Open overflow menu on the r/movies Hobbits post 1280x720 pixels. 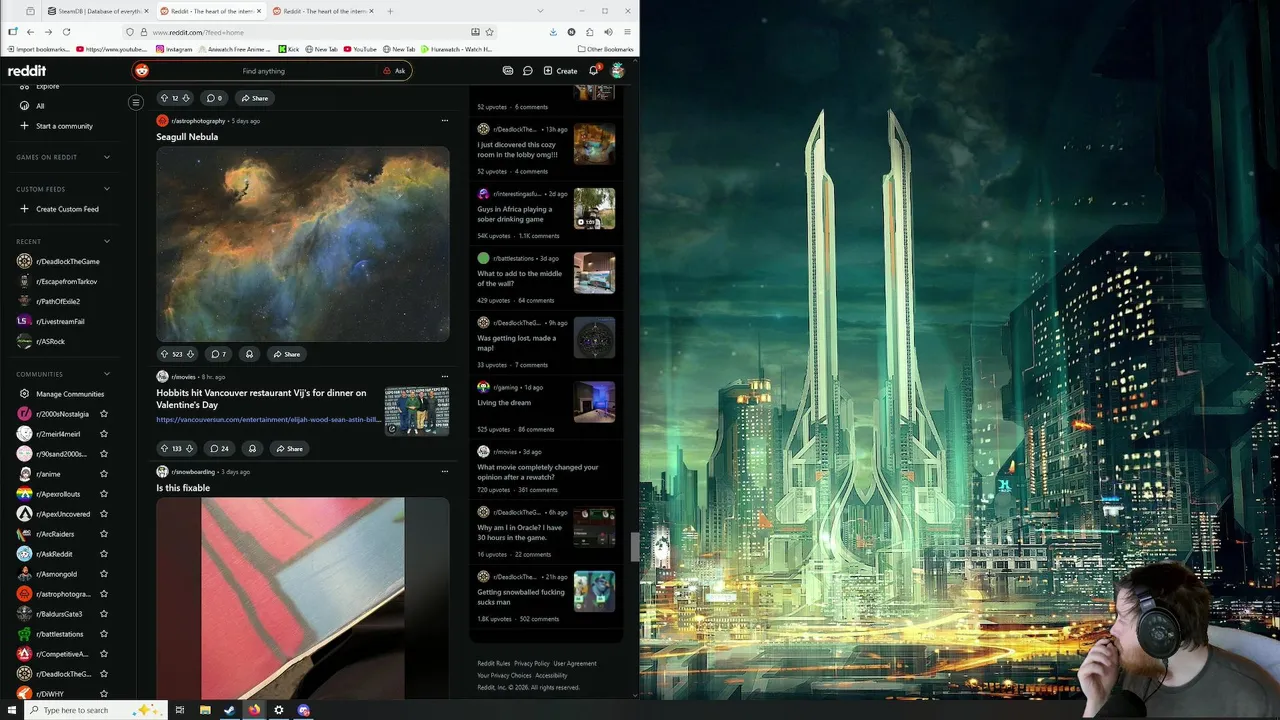(x=445, y=377)
